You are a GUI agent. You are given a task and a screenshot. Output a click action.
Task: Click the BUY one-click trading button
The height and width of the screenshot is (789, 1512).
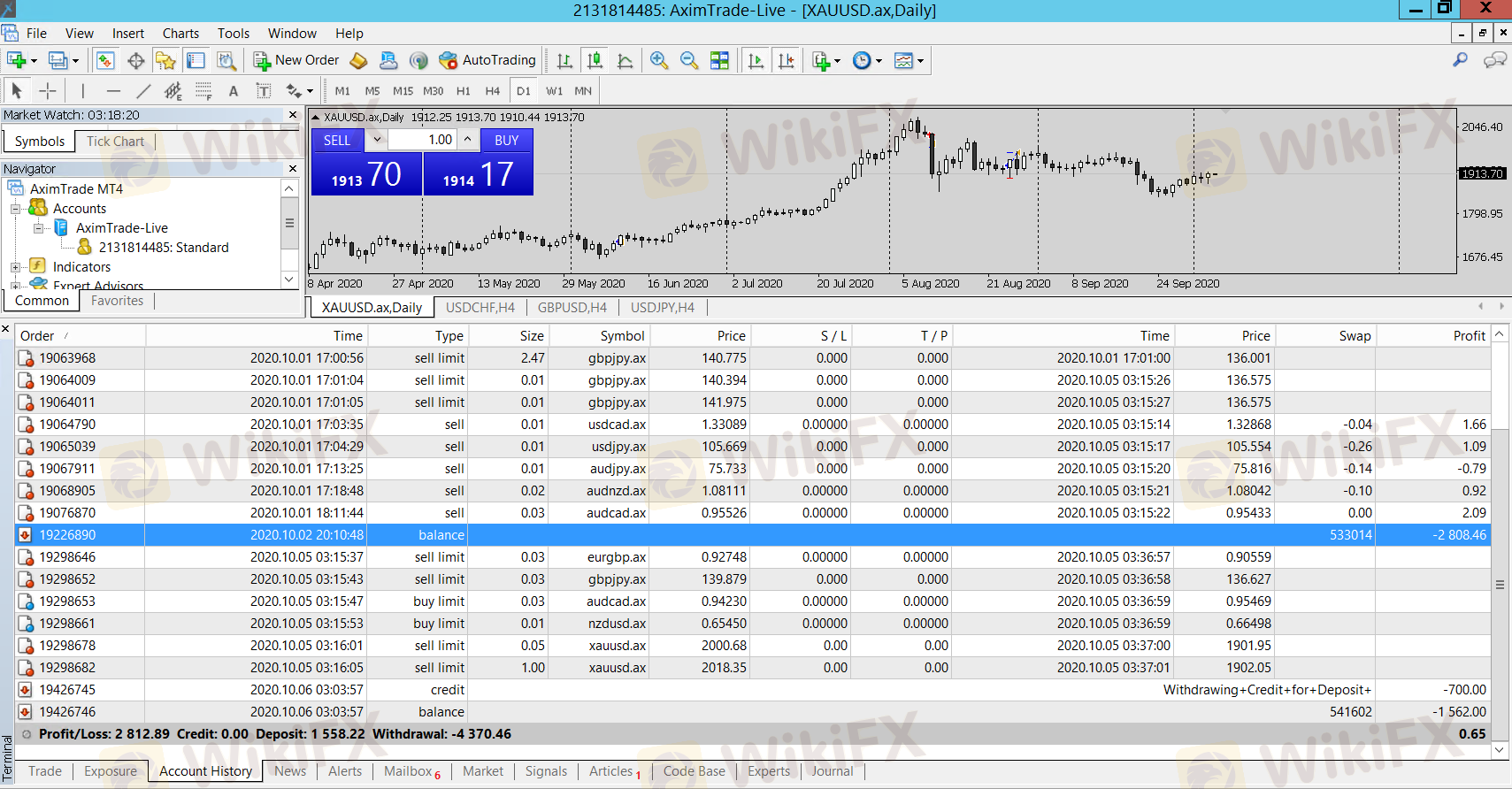pos(507,140)
